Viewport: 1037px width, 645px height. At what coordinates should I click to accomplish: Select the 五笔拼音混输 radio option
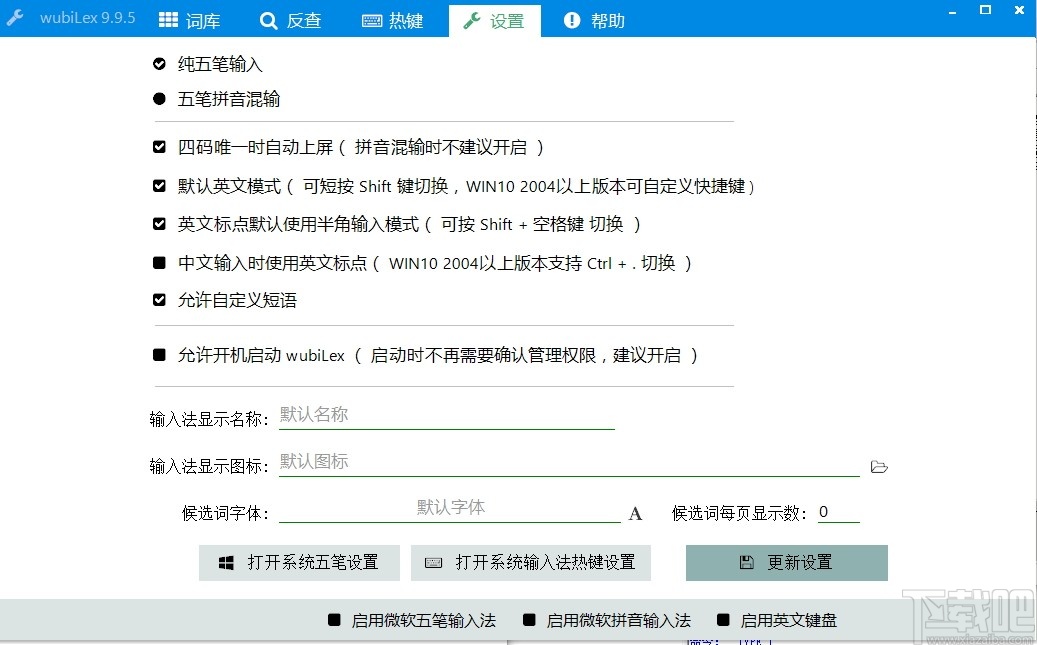pos(158,99)
